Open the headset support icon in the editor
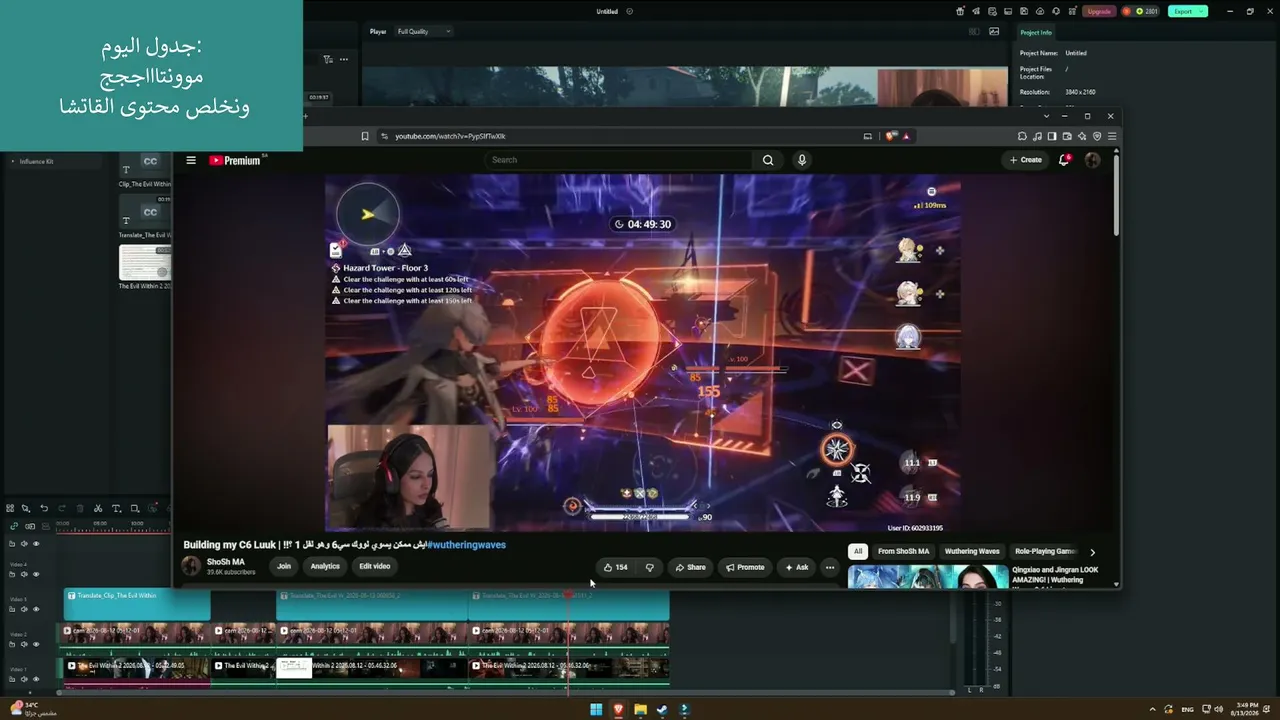Screen dimensions: 1280x720 click(1055, 11)
